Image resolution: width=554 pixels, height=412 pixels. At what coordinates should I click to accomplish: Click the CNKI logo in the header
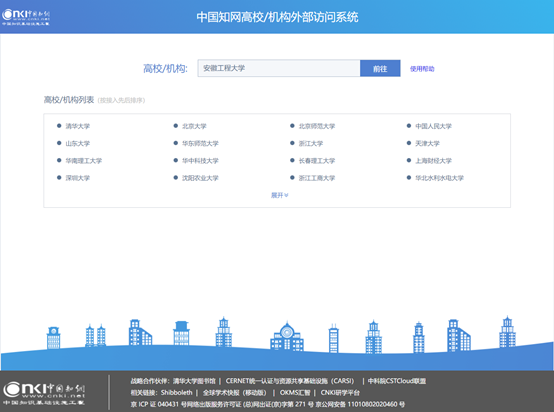click(26, 17)
